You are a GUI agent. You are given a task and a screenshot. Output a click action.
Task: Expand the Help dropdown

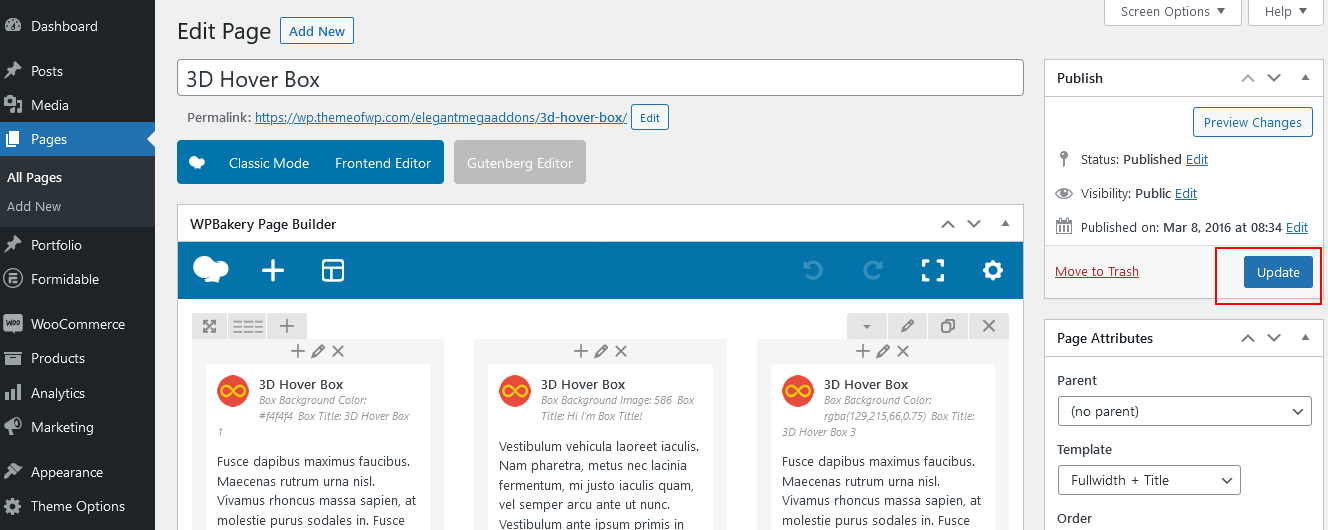[x=1285, y=12]
